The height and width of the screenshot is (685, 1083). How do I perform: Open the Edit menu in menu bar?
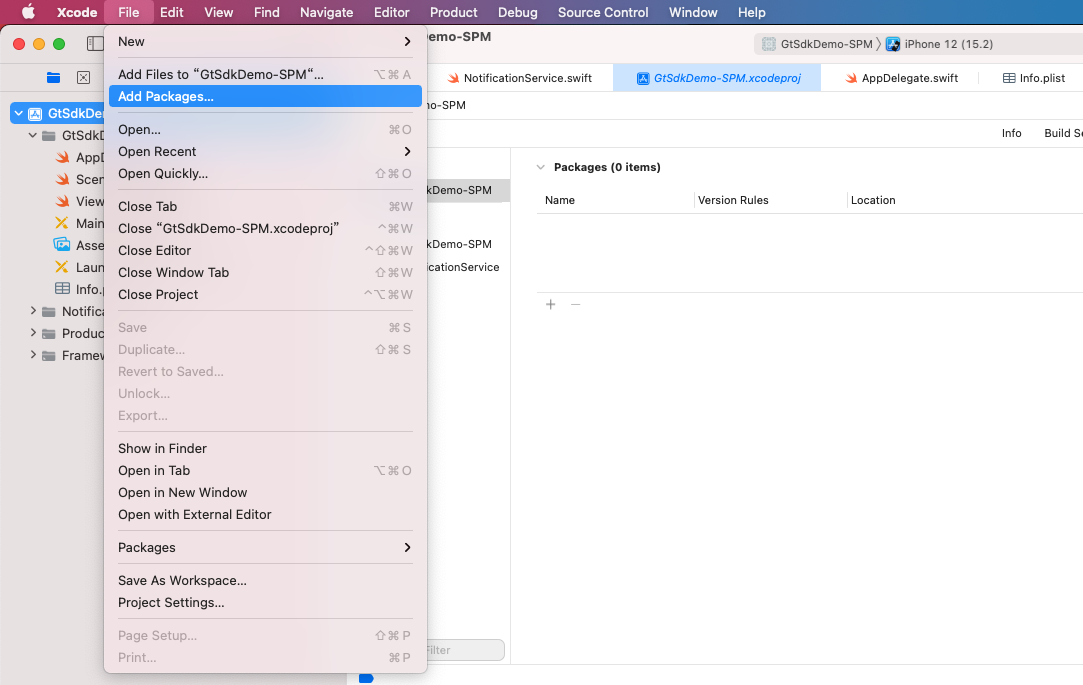point(171,12)
